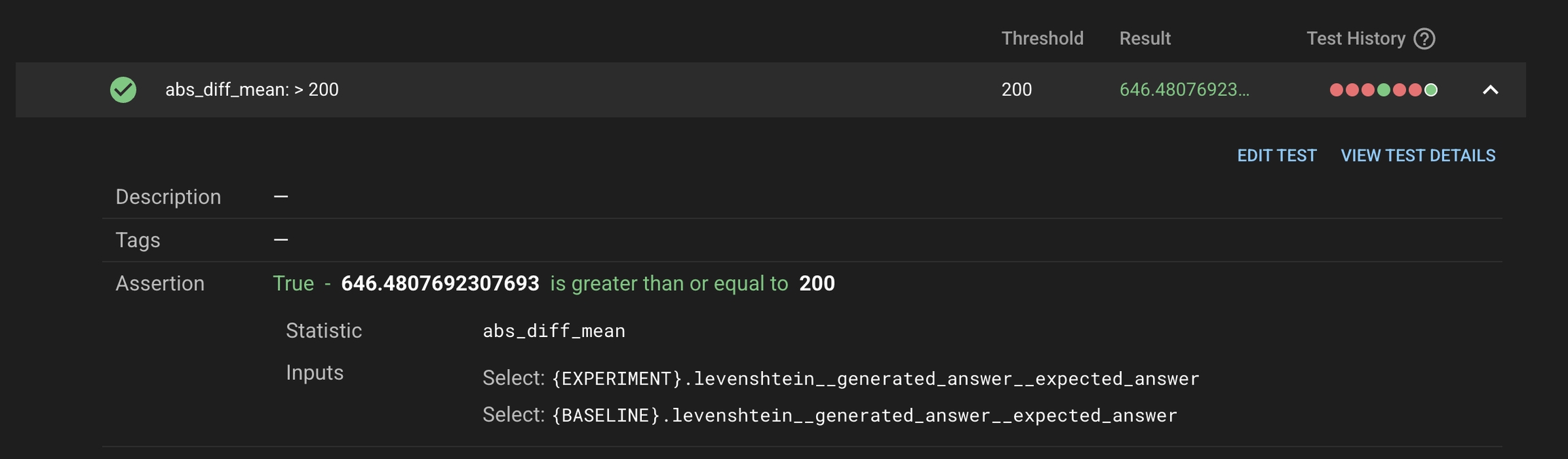Viewport: 1568px width, 459px height.
Task: Click the second red test history dot
Action: [1352, 90]
